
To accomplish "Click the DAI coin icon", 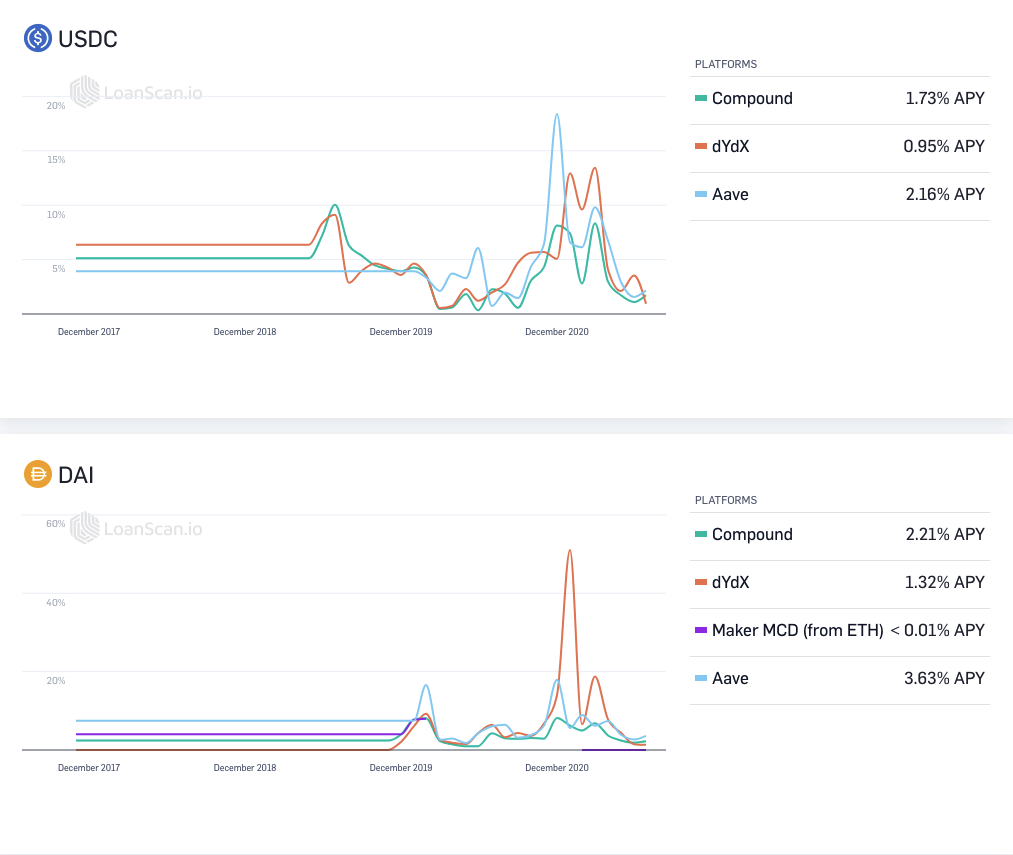I will (x=37, y=474).
